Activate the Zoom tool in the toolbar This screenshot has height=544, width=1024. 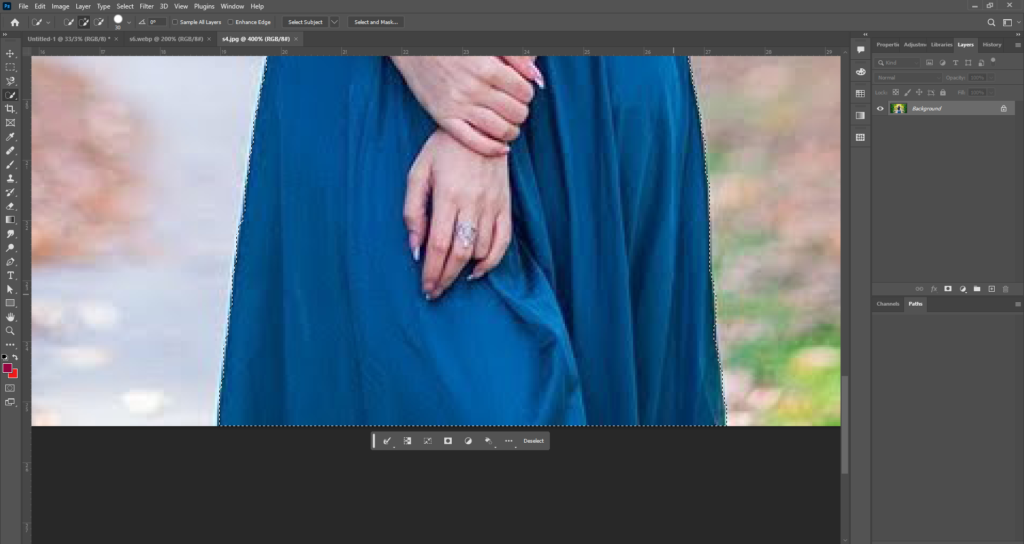pos(10,330)
